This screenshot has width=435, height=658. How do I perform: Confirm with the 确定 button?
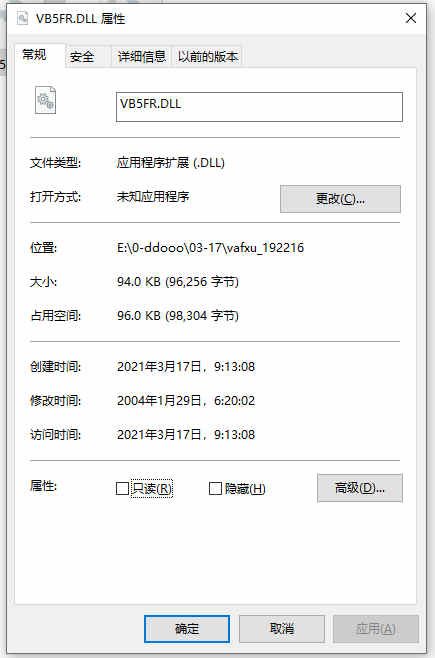click(187, 629)
